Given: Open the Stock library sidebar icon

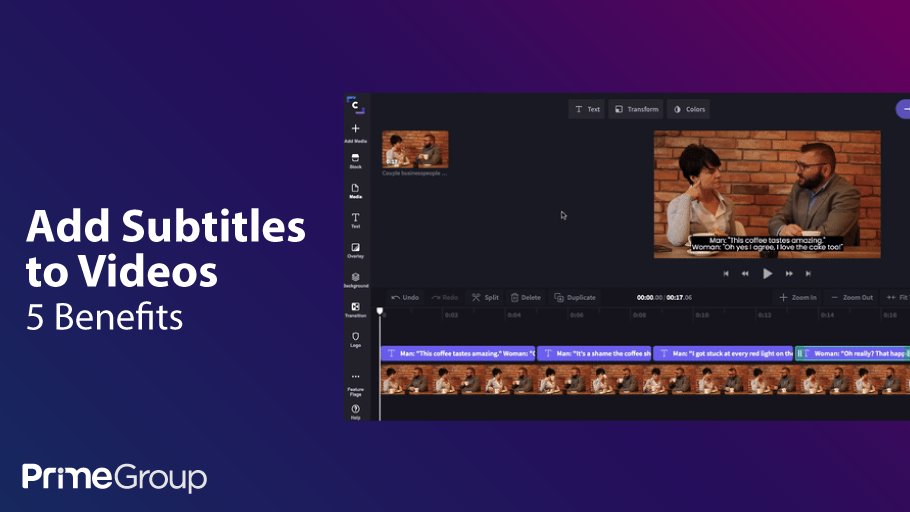Looking at the screenshot, I should tap(356, 161).
